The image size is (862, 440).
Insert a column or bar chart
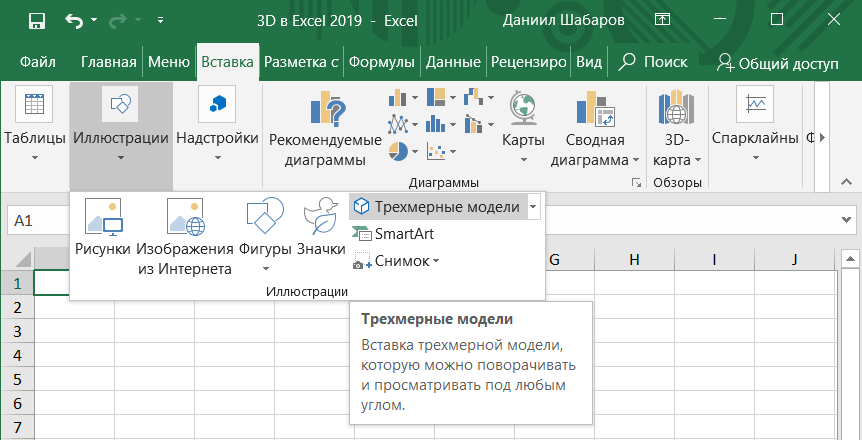(402, 98)
